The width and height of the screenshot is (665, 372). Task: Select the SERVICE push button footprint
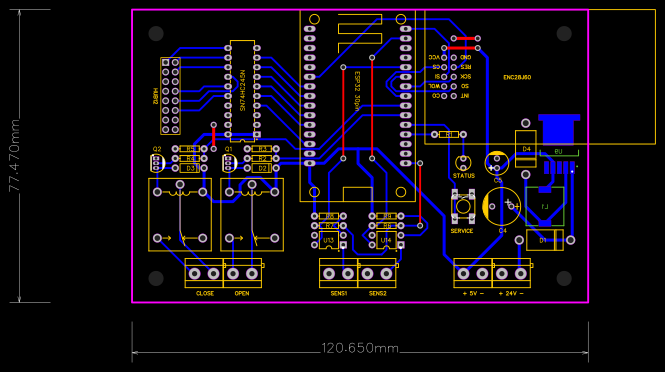point(463,207)
